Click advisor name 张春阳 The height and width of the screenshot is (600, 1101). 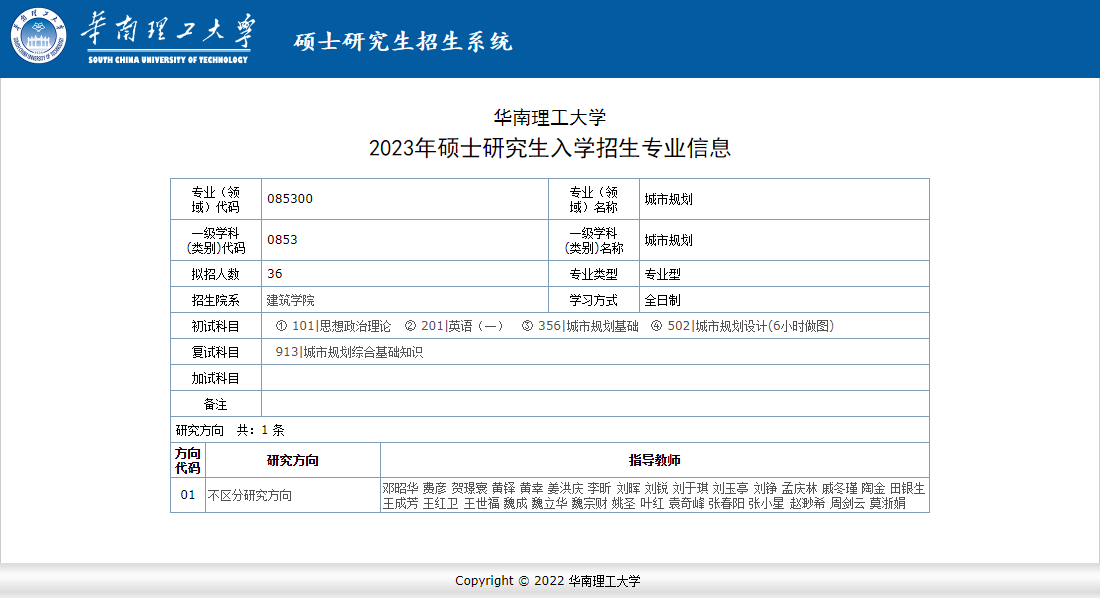click(726, 503)
